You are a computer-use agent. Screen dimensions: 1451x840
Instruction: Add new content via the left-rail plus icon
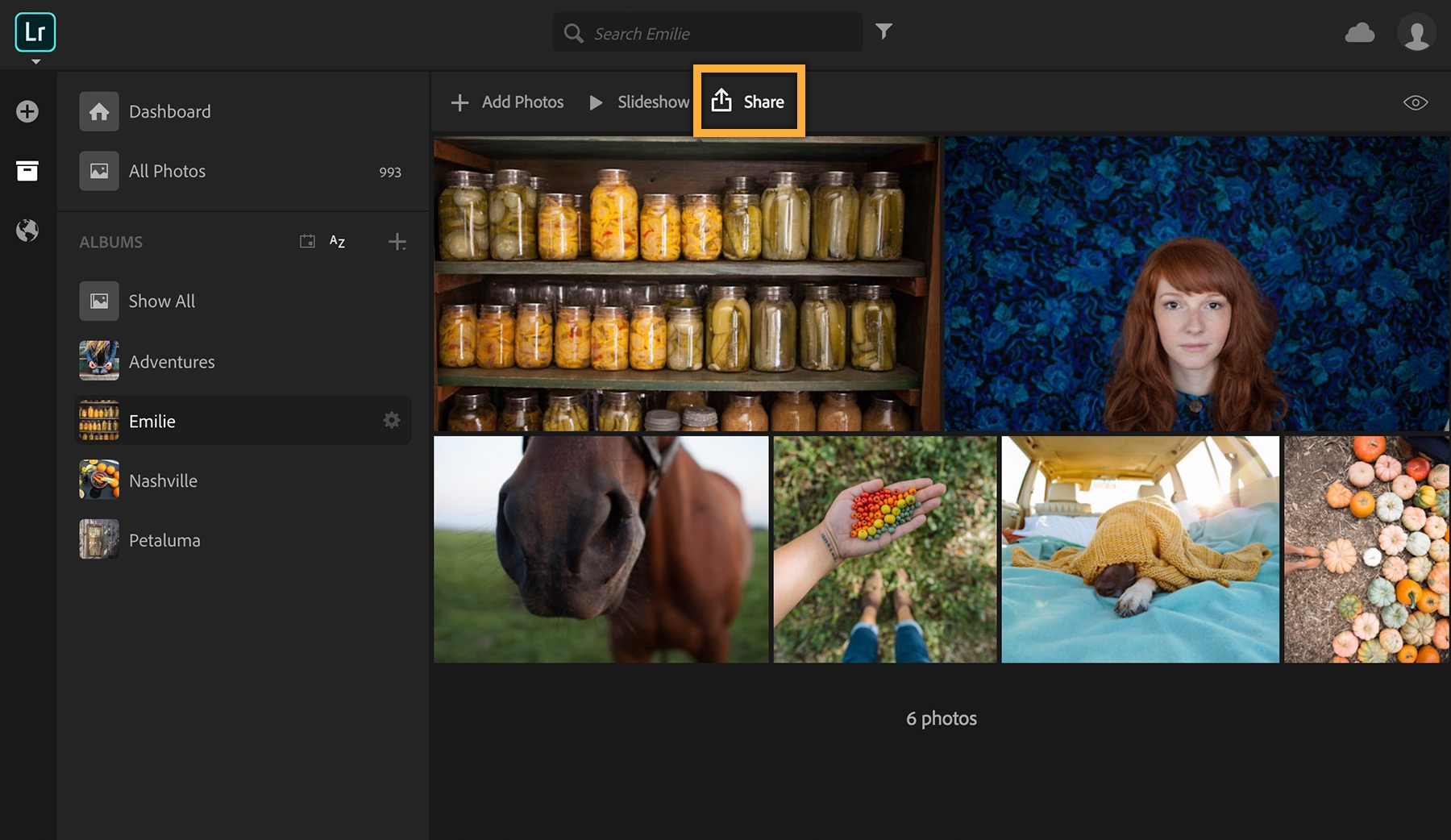27,111
